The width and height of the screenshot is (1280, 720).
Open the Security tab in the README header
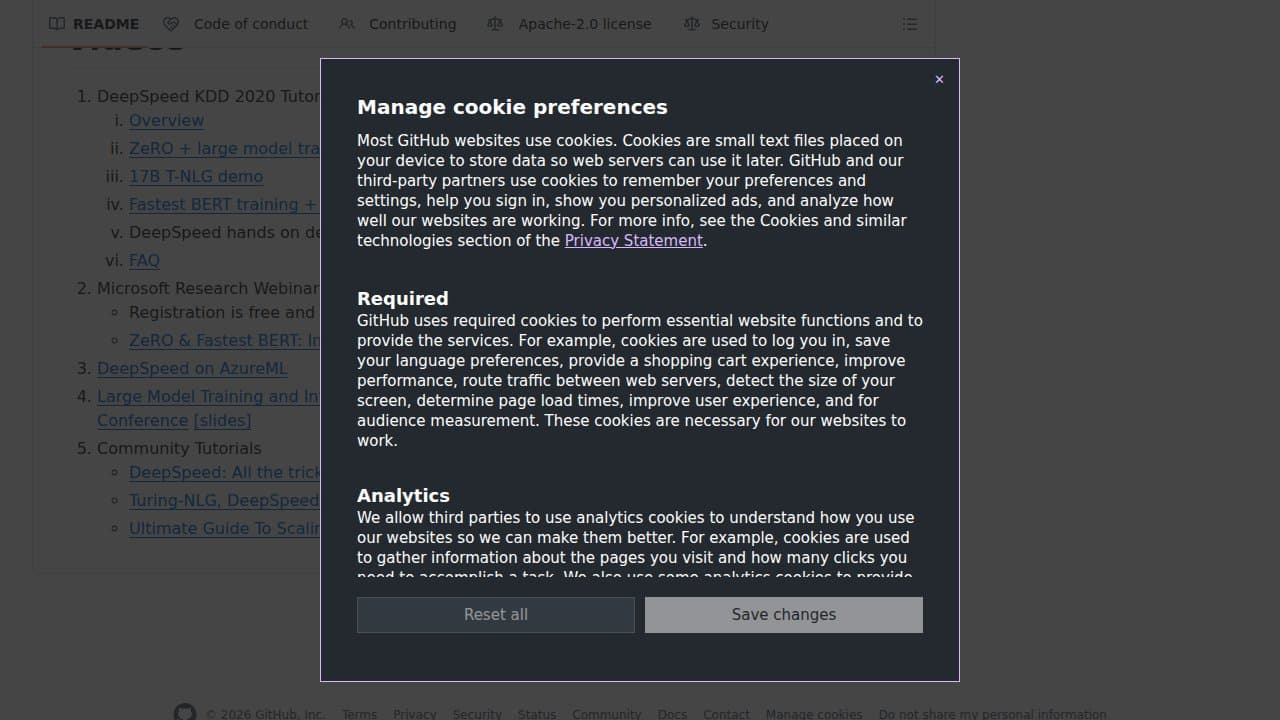coord(726,24)
